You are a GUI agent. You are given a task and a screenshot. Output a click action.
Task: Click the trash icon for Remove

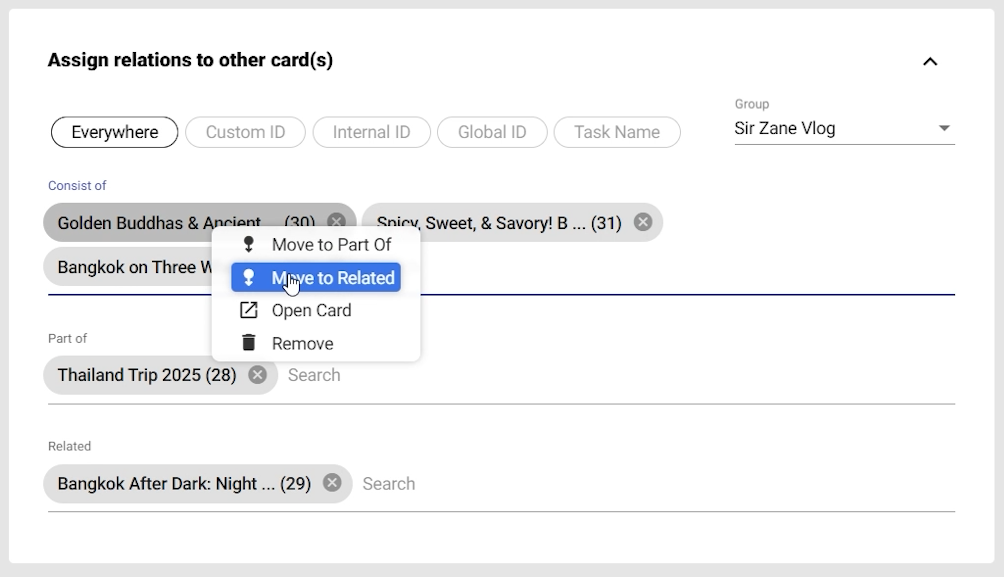pyautogui.click(x=249, y=343)
